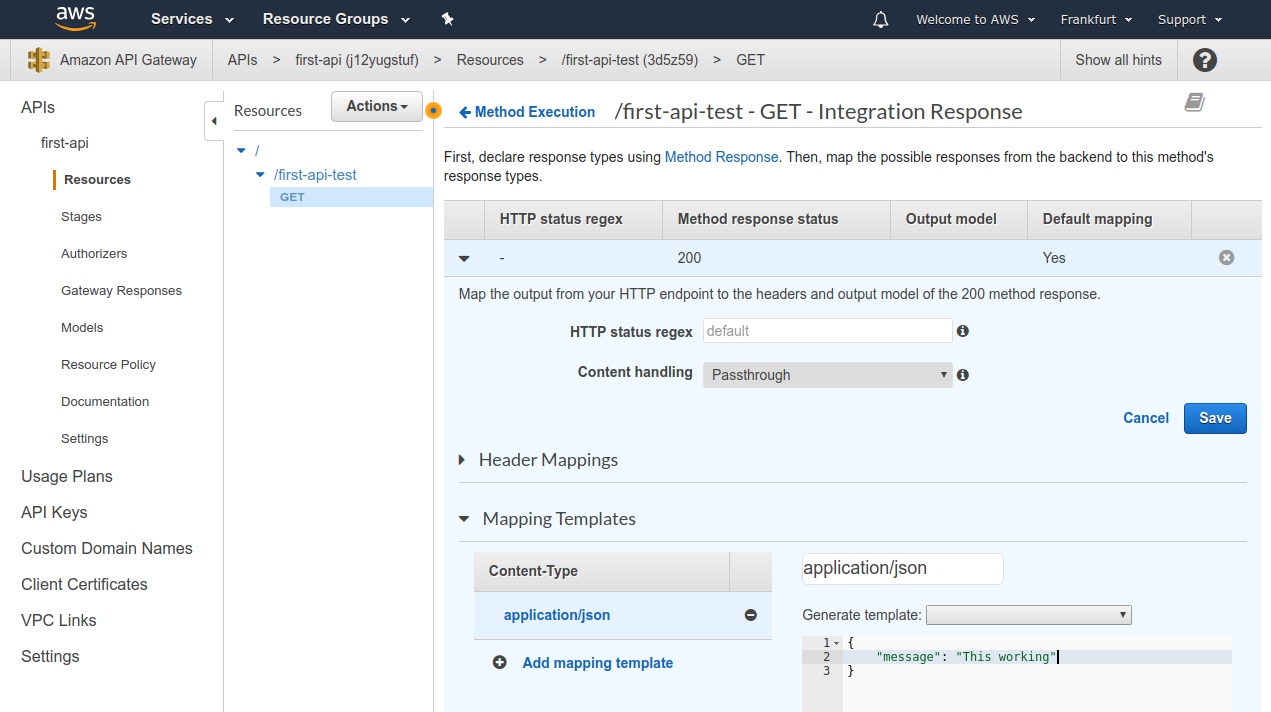Screen dimensions: 1271x712
Task: Open Custom Domain Names in the sidebar
Action: [107, 548]
